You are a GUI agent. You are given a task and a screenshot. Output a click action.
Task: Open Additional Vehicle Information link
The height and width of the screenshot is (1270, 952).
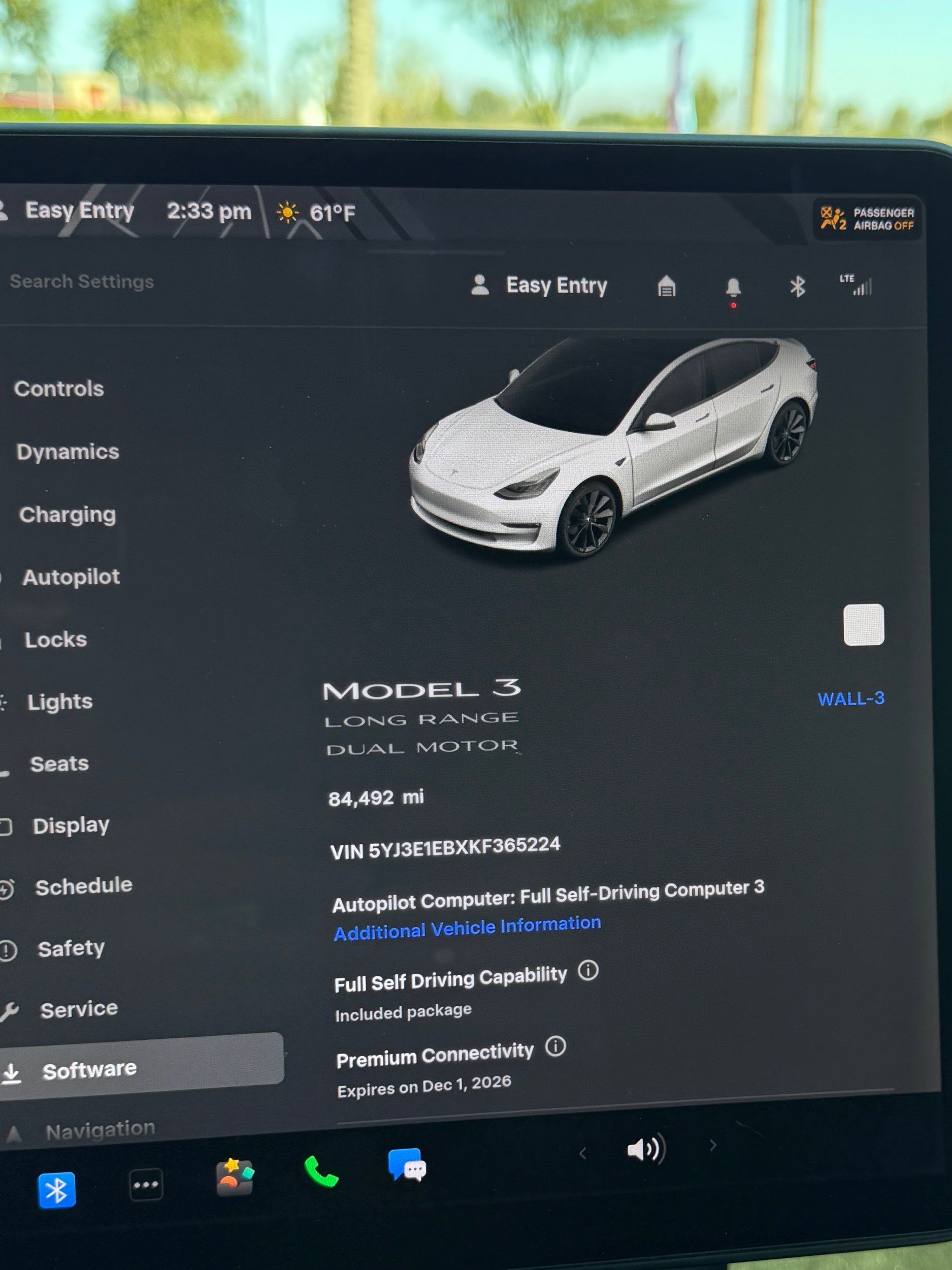coord(467,927)
